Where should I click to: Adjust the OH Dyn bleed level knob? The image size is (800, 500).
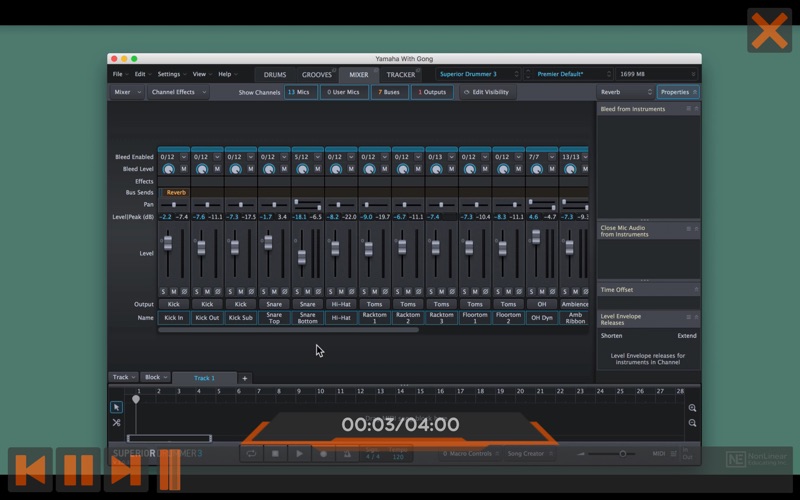[x=537, y=169]
